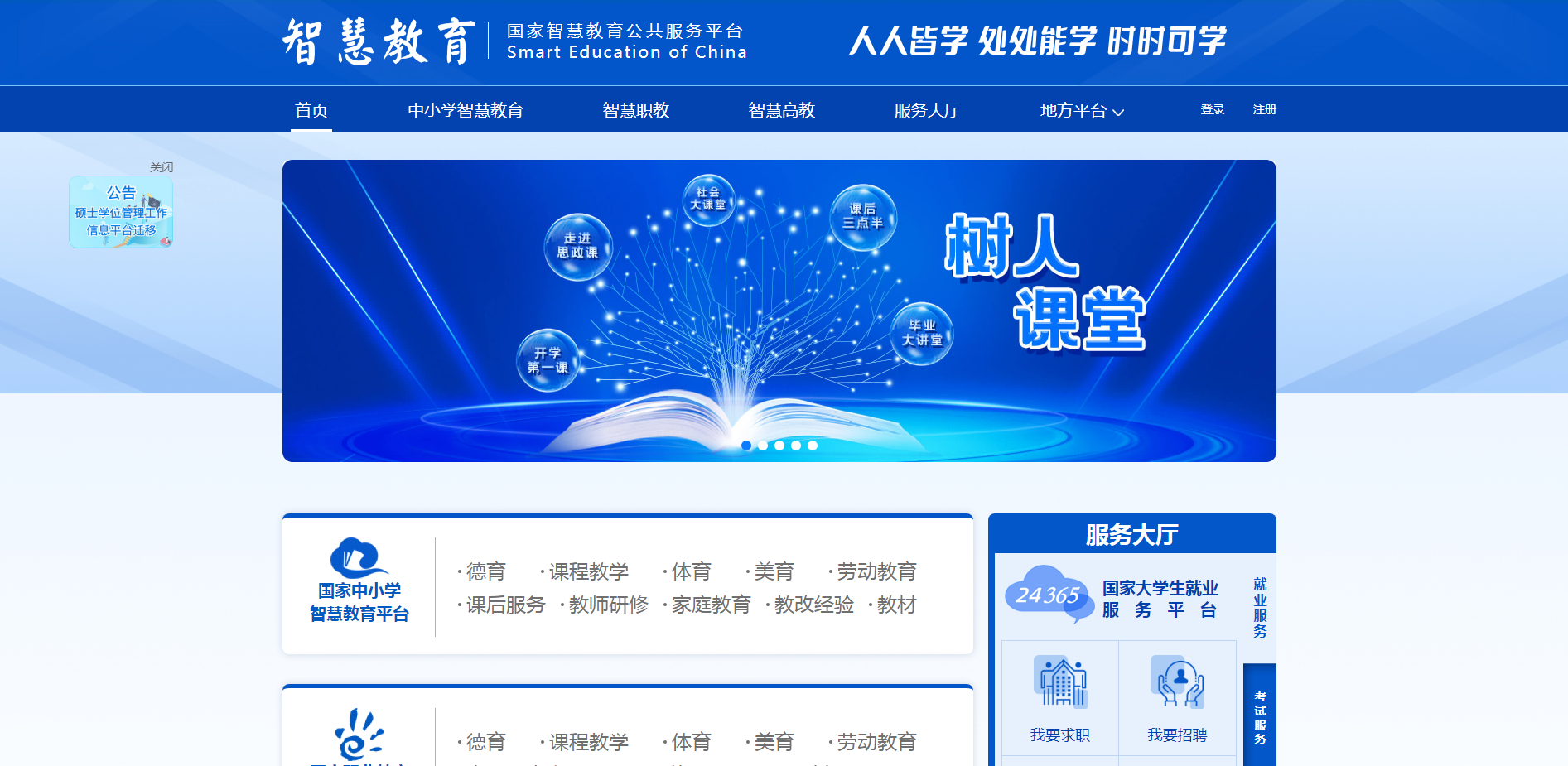Close the floating 公告 notice

(162, 167)
